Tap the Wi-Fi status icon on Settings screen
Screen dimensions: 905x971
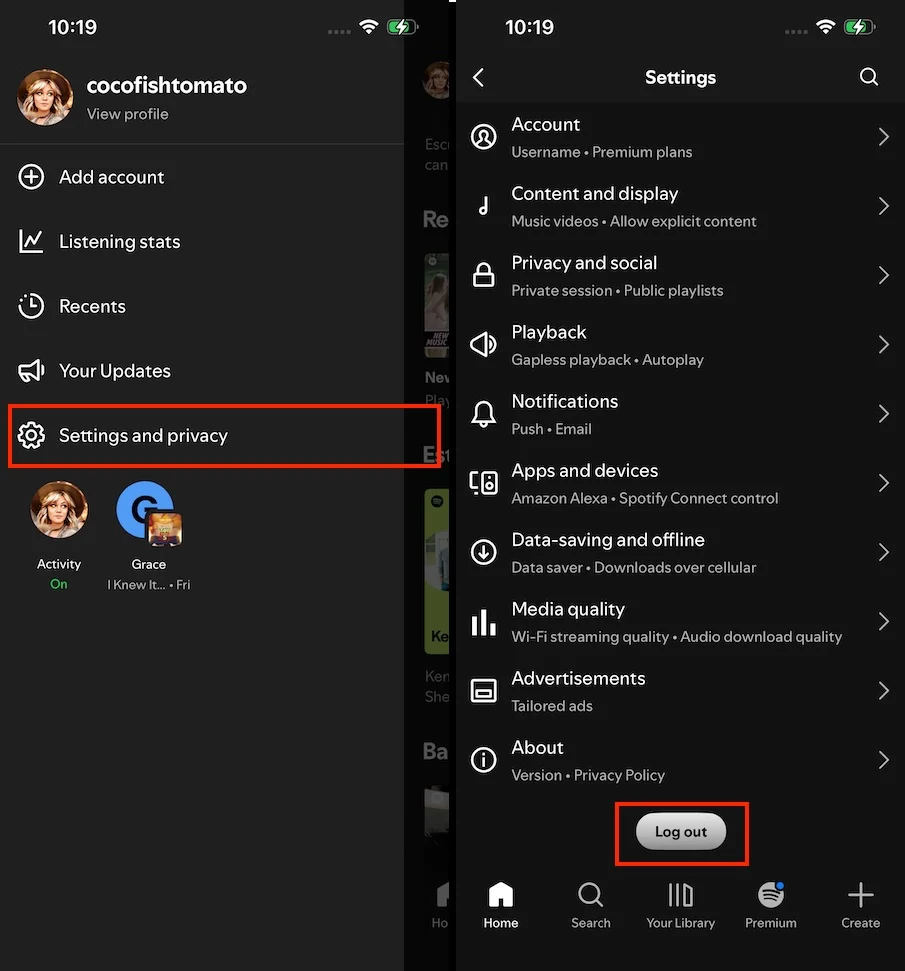(x=825, y=27)
